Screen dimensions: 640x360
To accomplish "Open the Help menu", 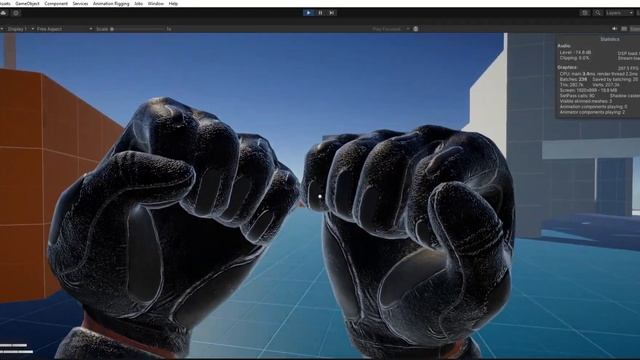I will pos(173,3).
